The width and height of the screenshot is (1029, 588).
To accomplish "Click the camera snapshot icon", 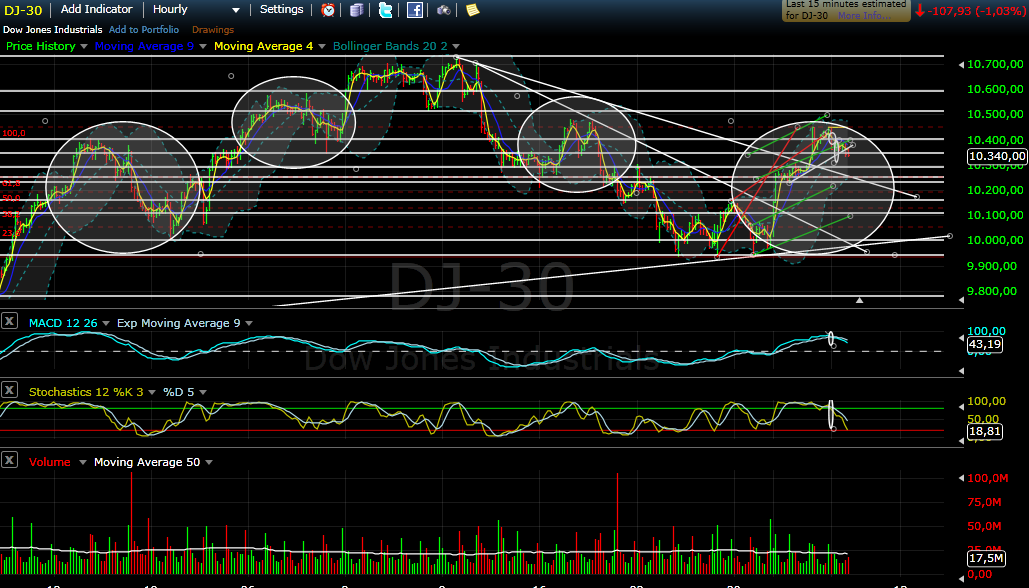I will click(x=444, y=10).
